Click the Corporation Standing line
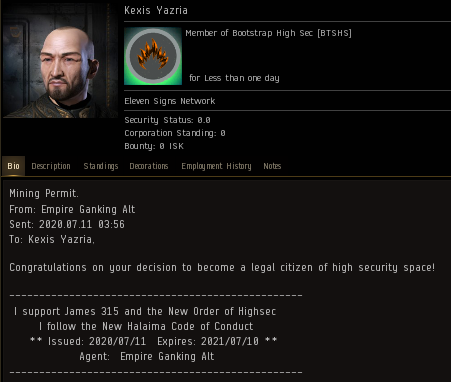 pyautogui.click(x=175, y=133)
